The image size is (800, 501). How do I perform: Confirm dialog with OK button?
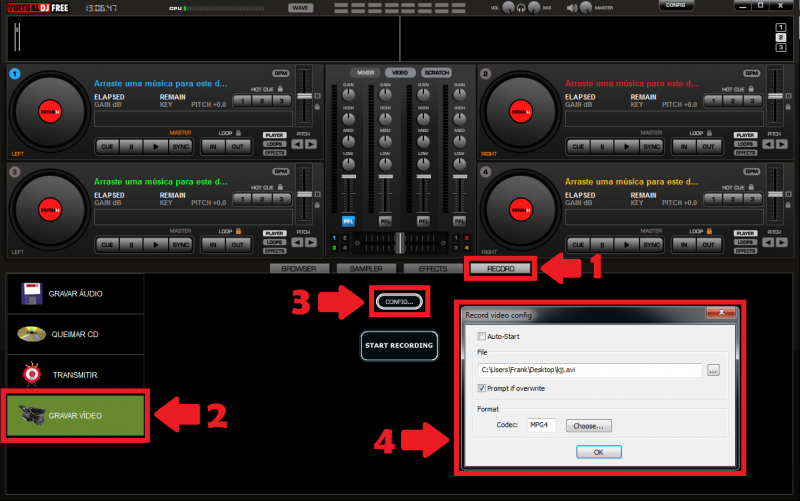[x=598, y=452]
